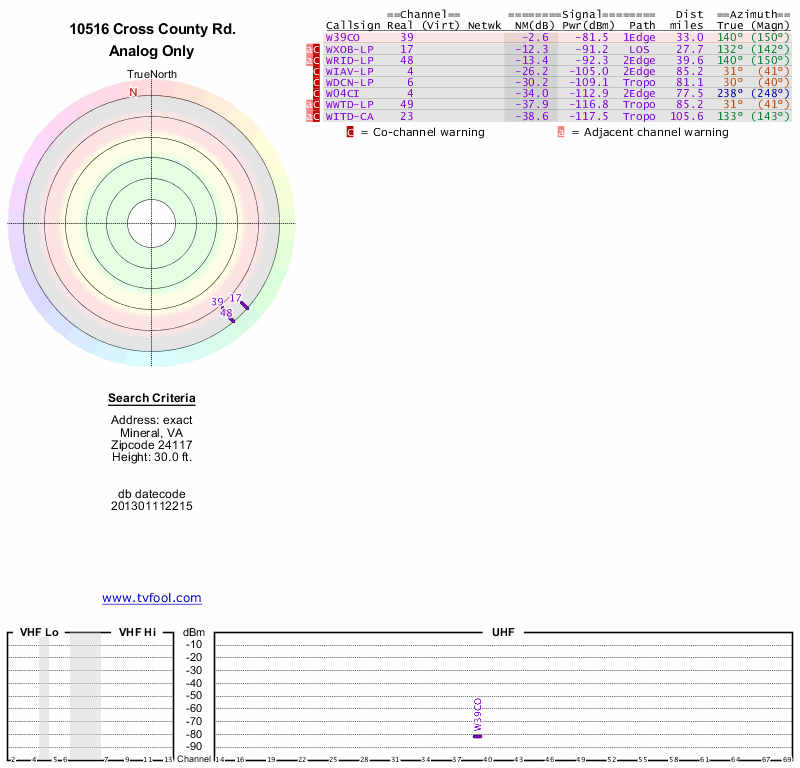Select the W39CO callsign in the table
The width and height of the screenshot is (800, 768).
(343, 37)
